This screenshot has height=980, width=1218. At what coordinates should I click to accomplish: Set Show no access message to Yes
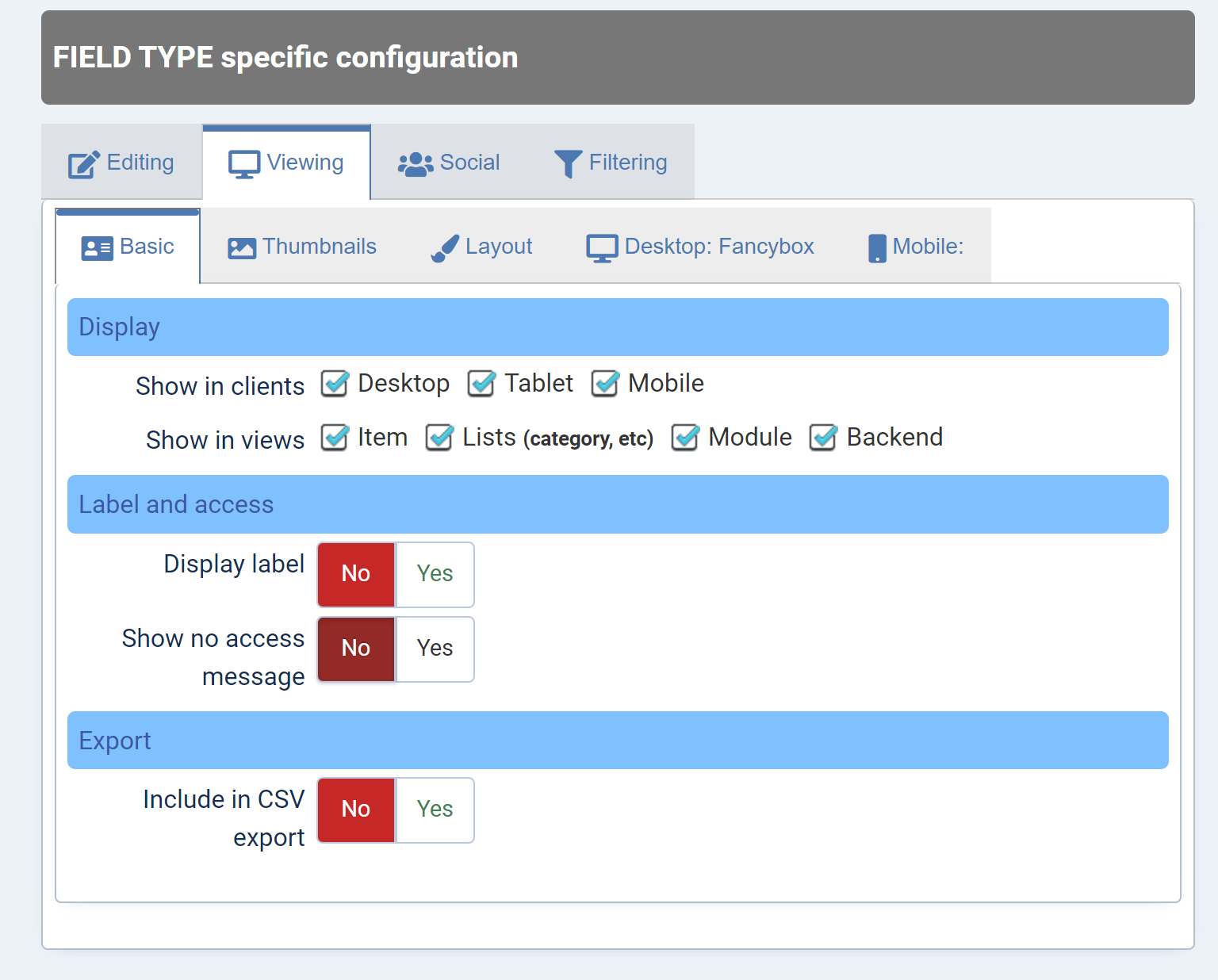pos(435,649)
